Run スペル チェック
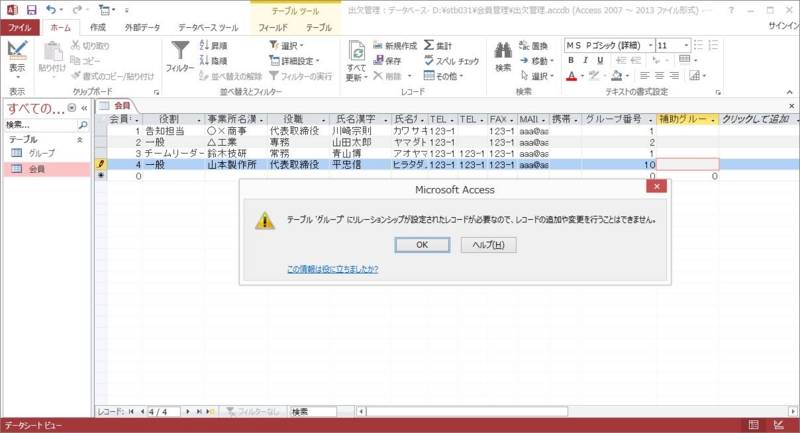The height and width of the screenshot is (433, 800). (x=452, y=61)
